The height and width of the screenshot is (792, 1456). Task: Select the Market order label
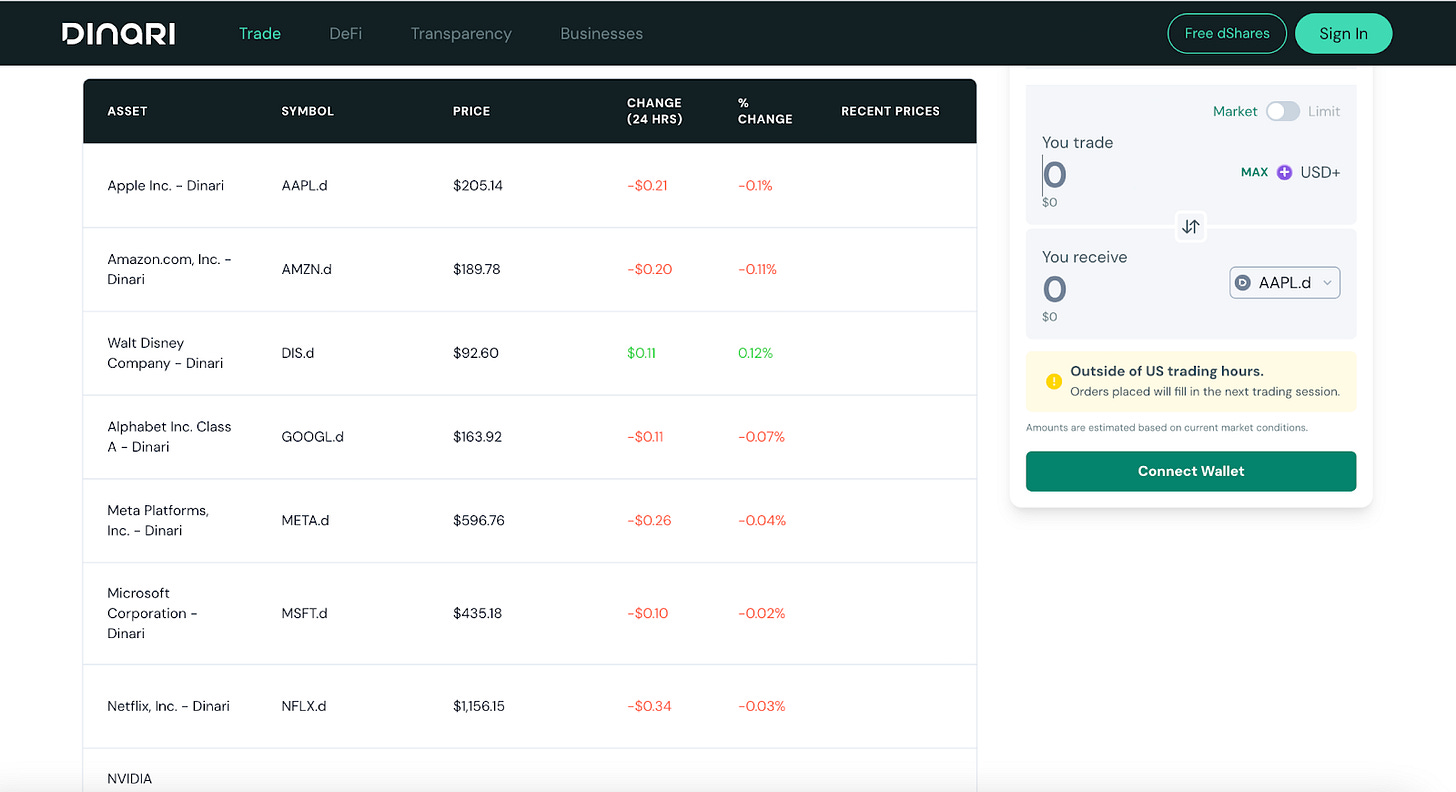pos(1235,111)
